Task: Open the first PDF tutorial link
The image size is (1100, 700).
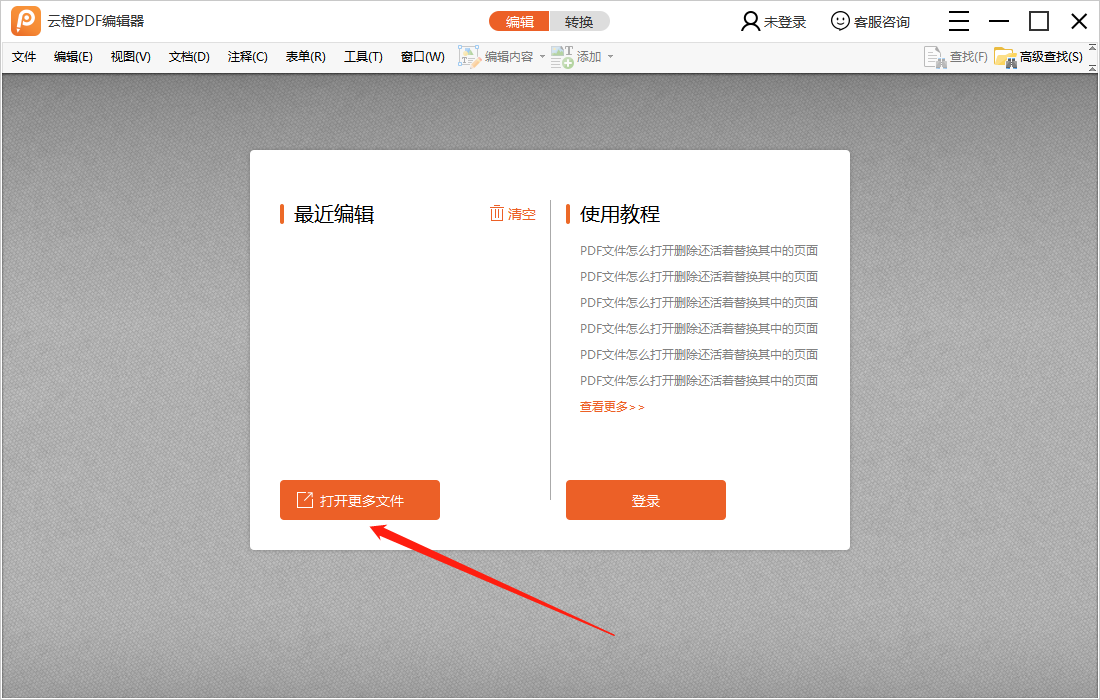Action: 699,250
